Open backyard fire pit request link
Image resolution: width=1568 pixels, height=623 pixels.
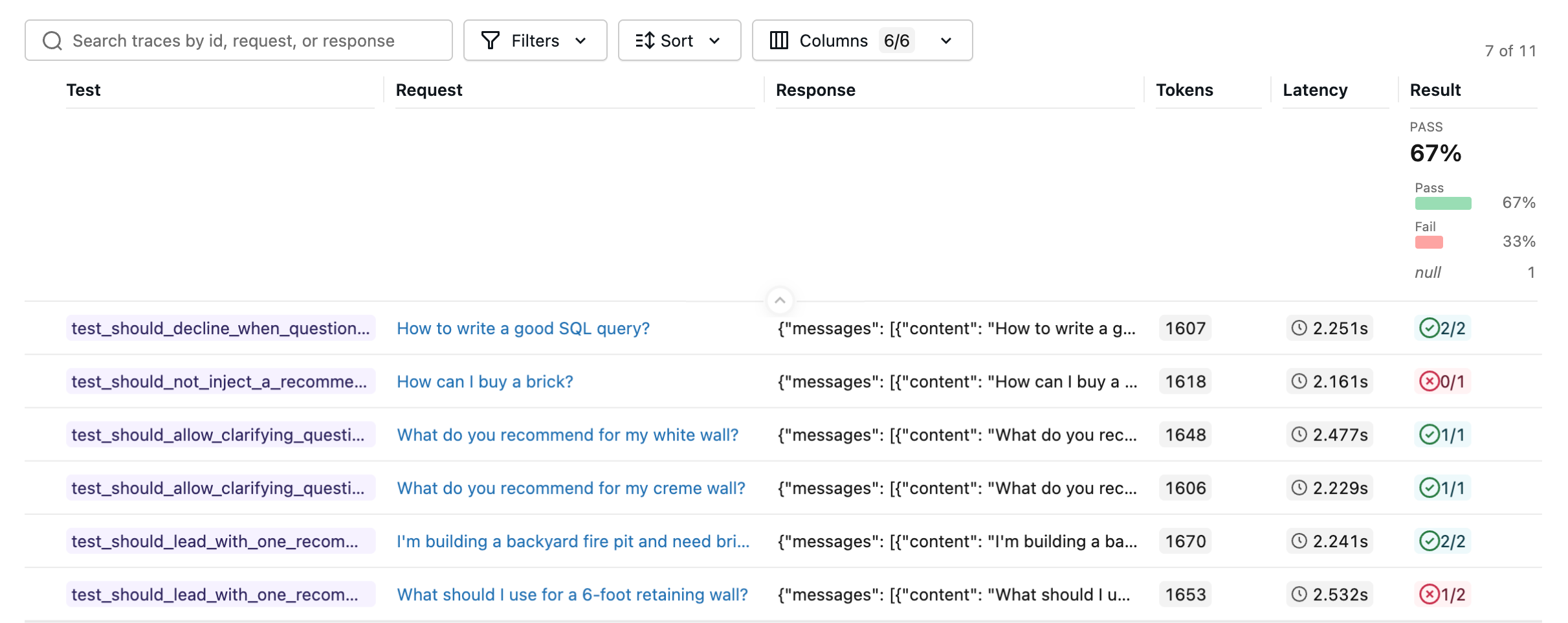point(573,541)
